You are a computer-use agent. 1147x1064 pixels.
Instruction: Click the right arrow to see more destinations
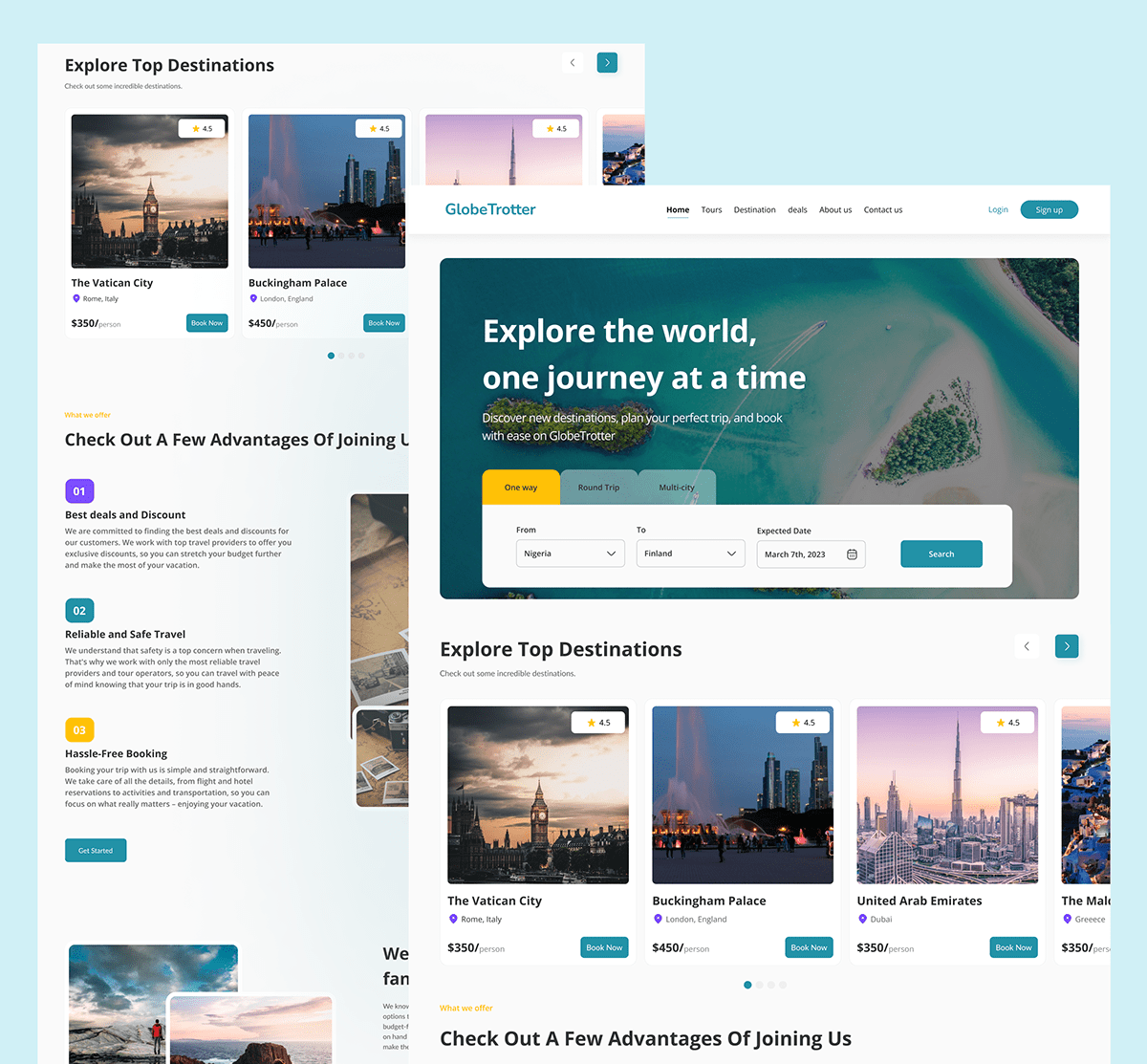coord(1067,646)
